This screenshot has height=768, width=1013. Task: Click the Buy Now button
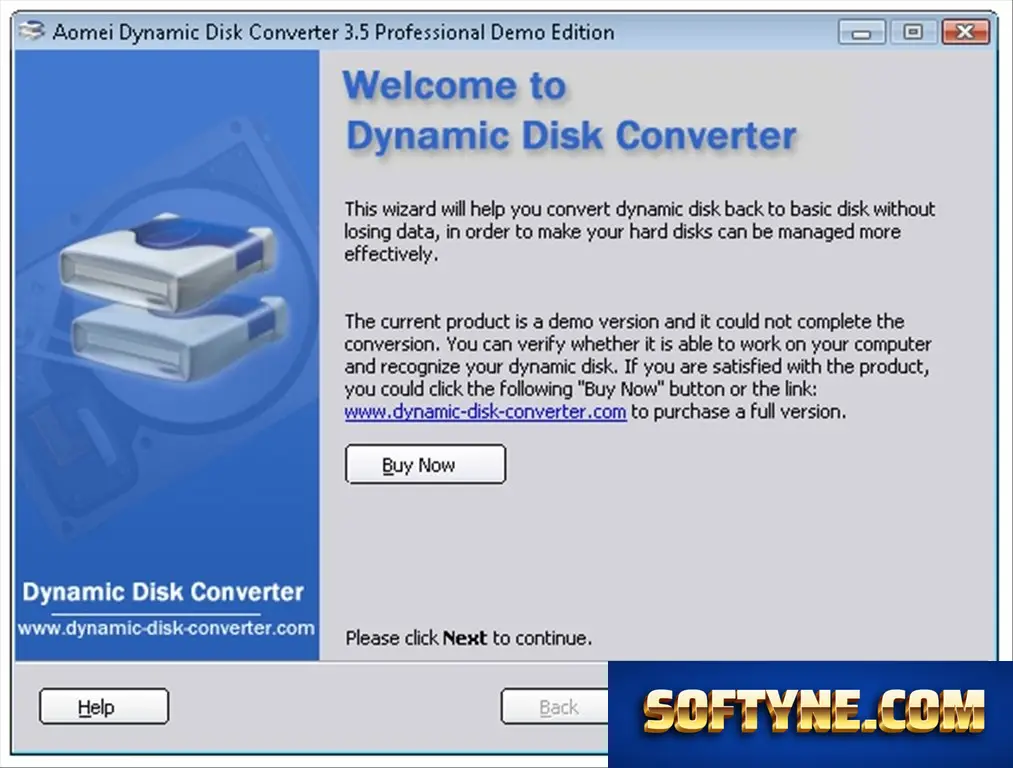coord(425,464)
